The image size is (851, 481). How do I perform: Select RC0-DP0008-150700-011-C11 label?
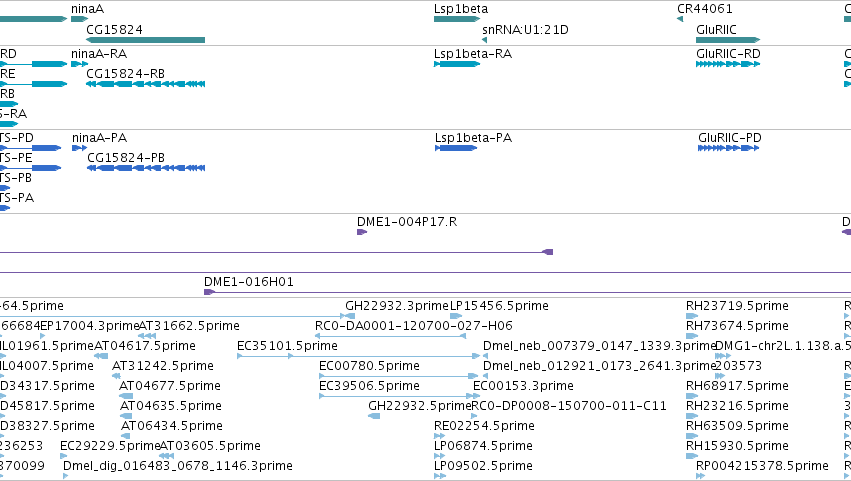click(x=569, y=406)
